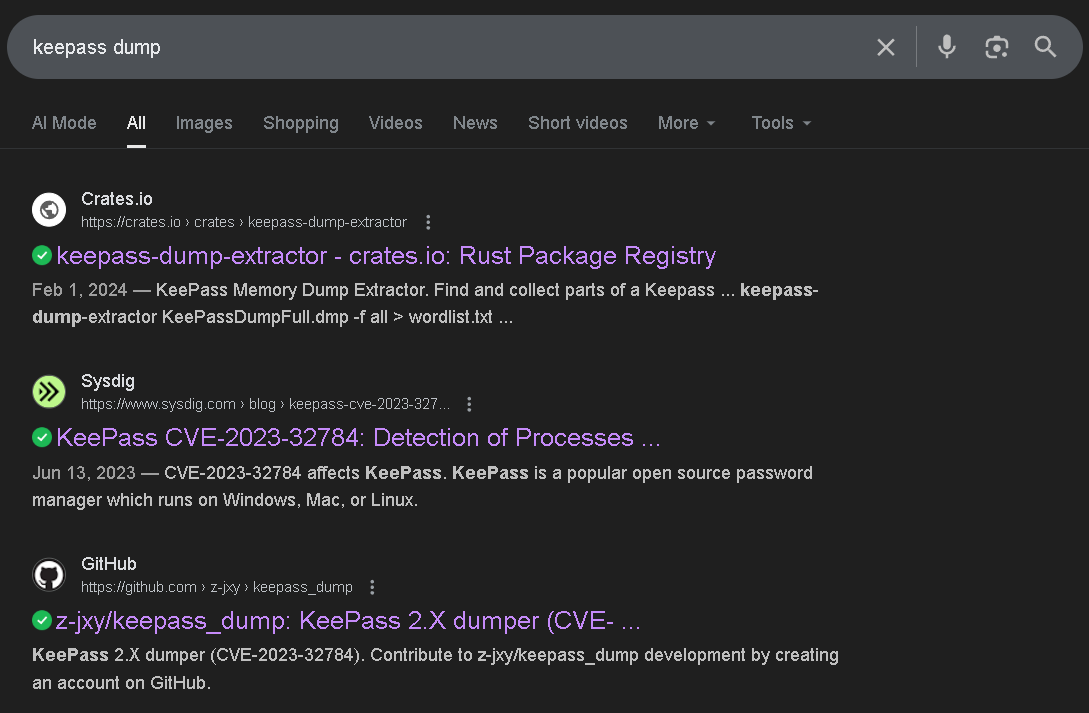Open three-dot menu for Sysdig result

pos(469,404)
